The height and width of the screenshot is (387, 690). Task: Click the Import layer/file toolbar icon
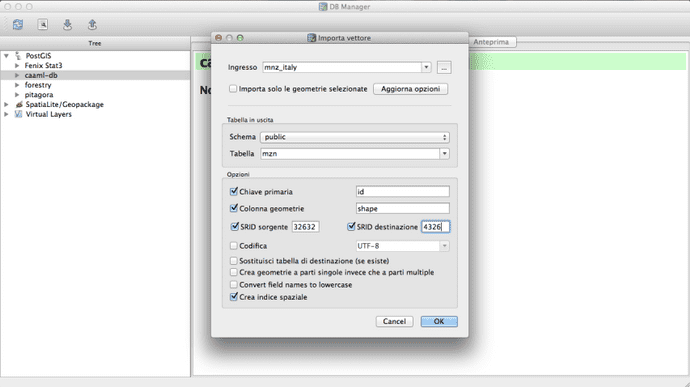67,25
